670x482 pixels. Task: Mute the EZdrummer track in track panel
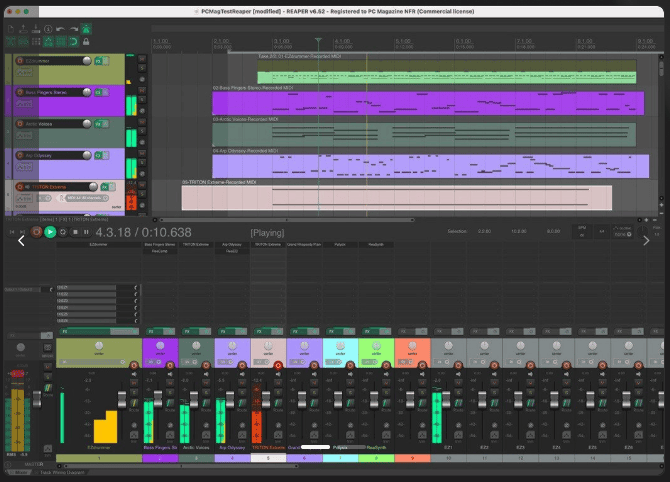142,59
